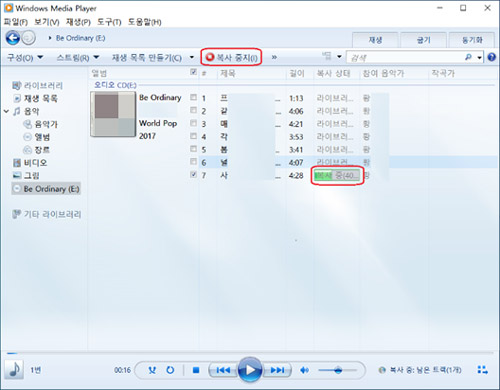Check track 3 checkbox
Viewport: 500px width, 390px height.
click(193, 123)
